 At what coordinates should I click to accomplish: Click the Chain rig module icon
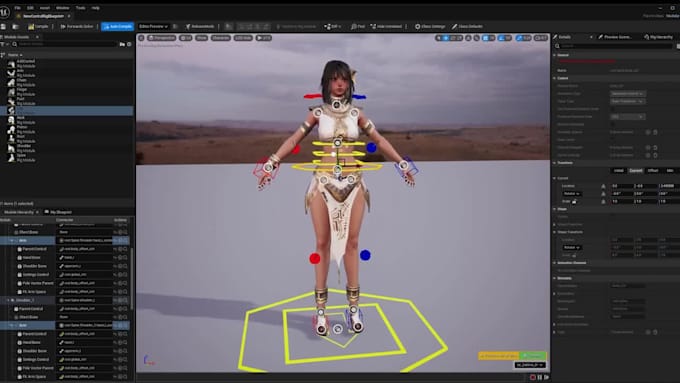[11, 82]
